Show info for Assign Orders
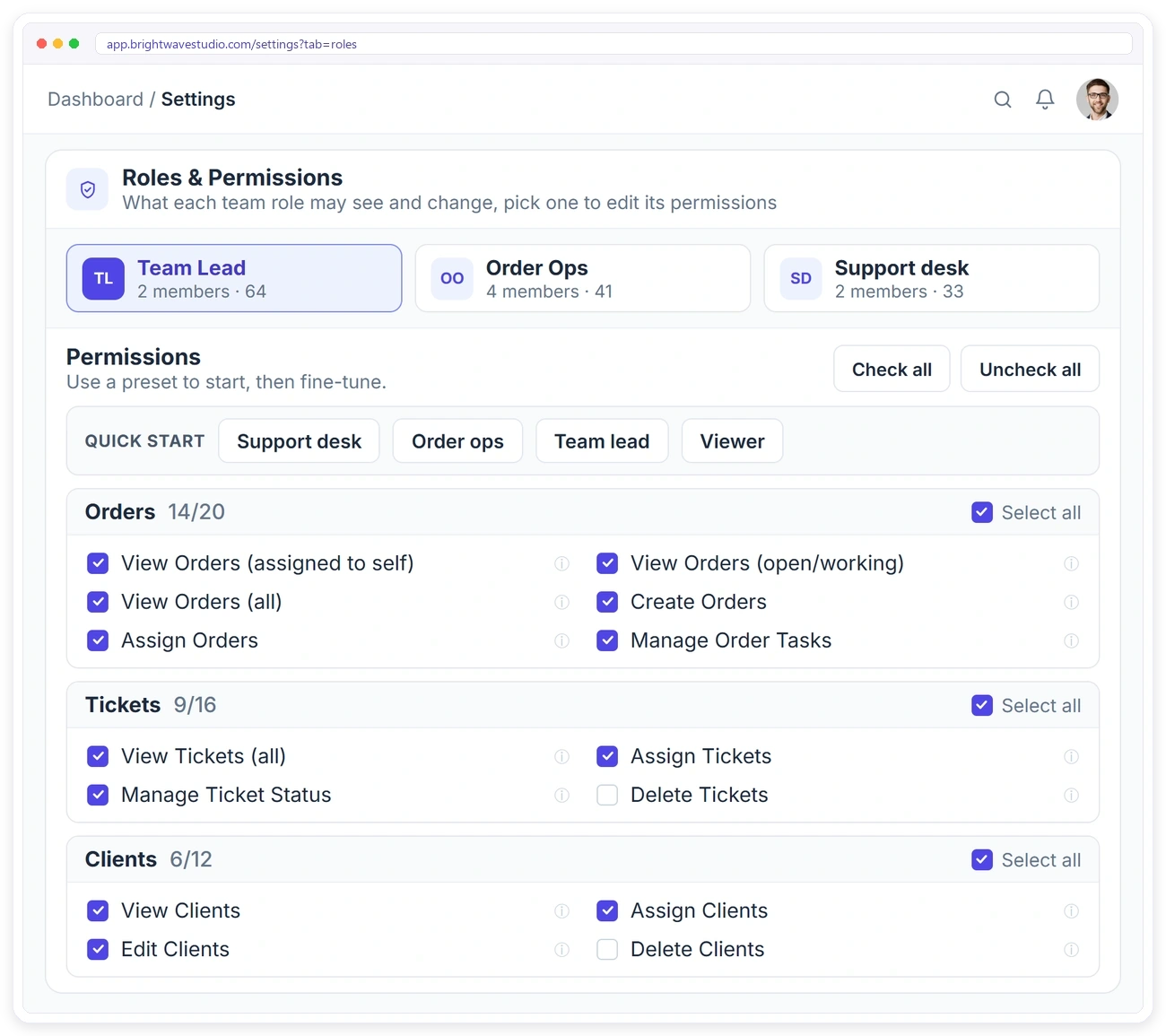Image resolution: width=1166 pixels, height=1036 pixels. (561, 640)
